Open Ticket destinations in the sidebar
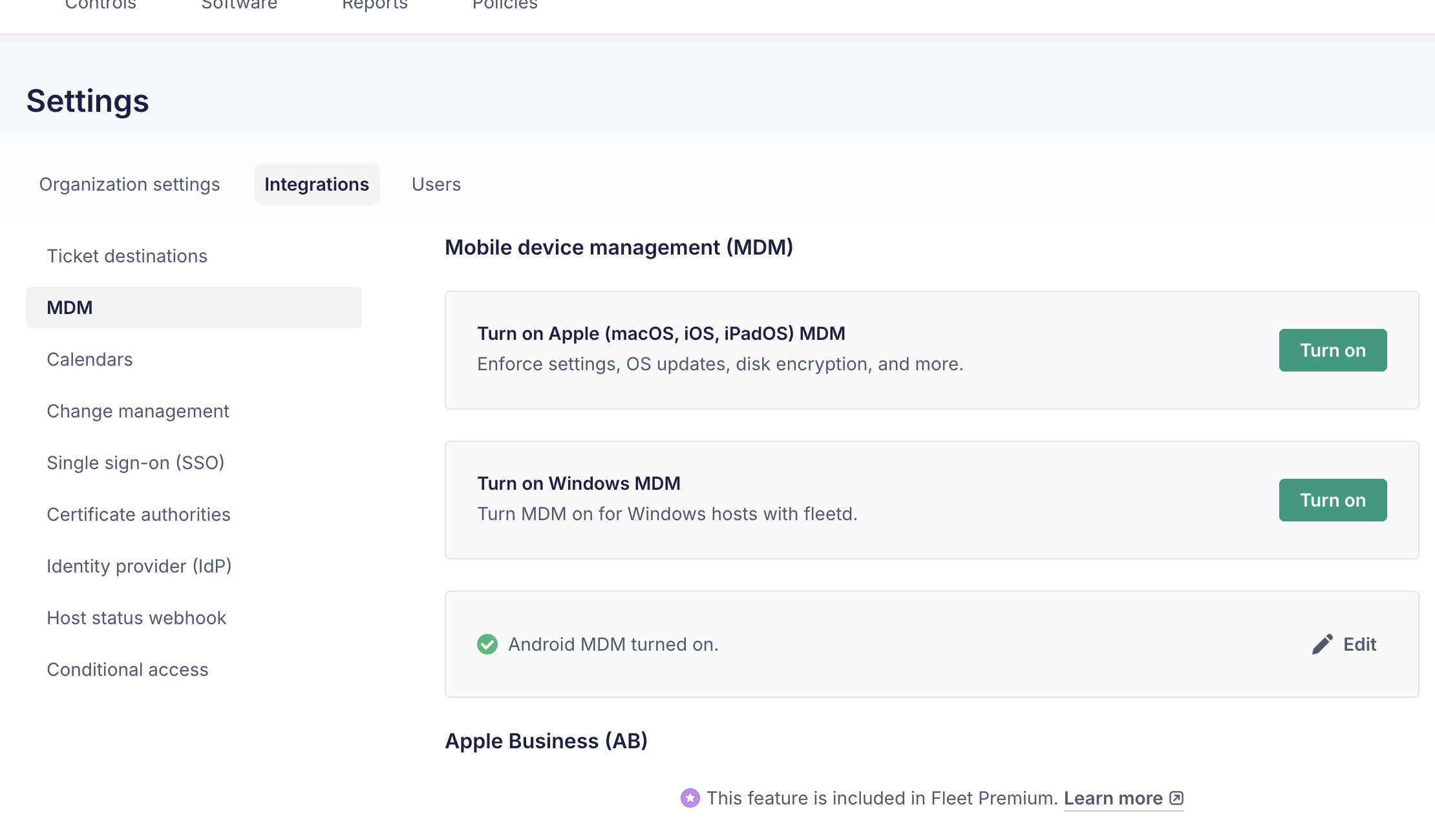The width and height of the screenshot is (1435, 840). [194, 256]
